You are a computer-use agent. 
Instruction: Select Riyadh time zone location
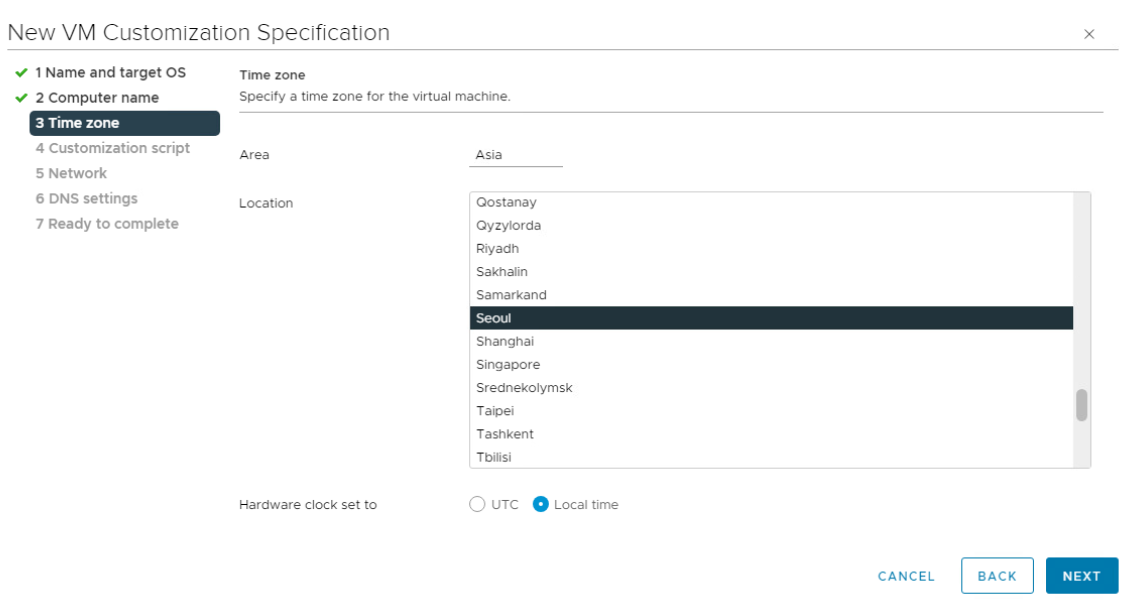tap(498, 249)
